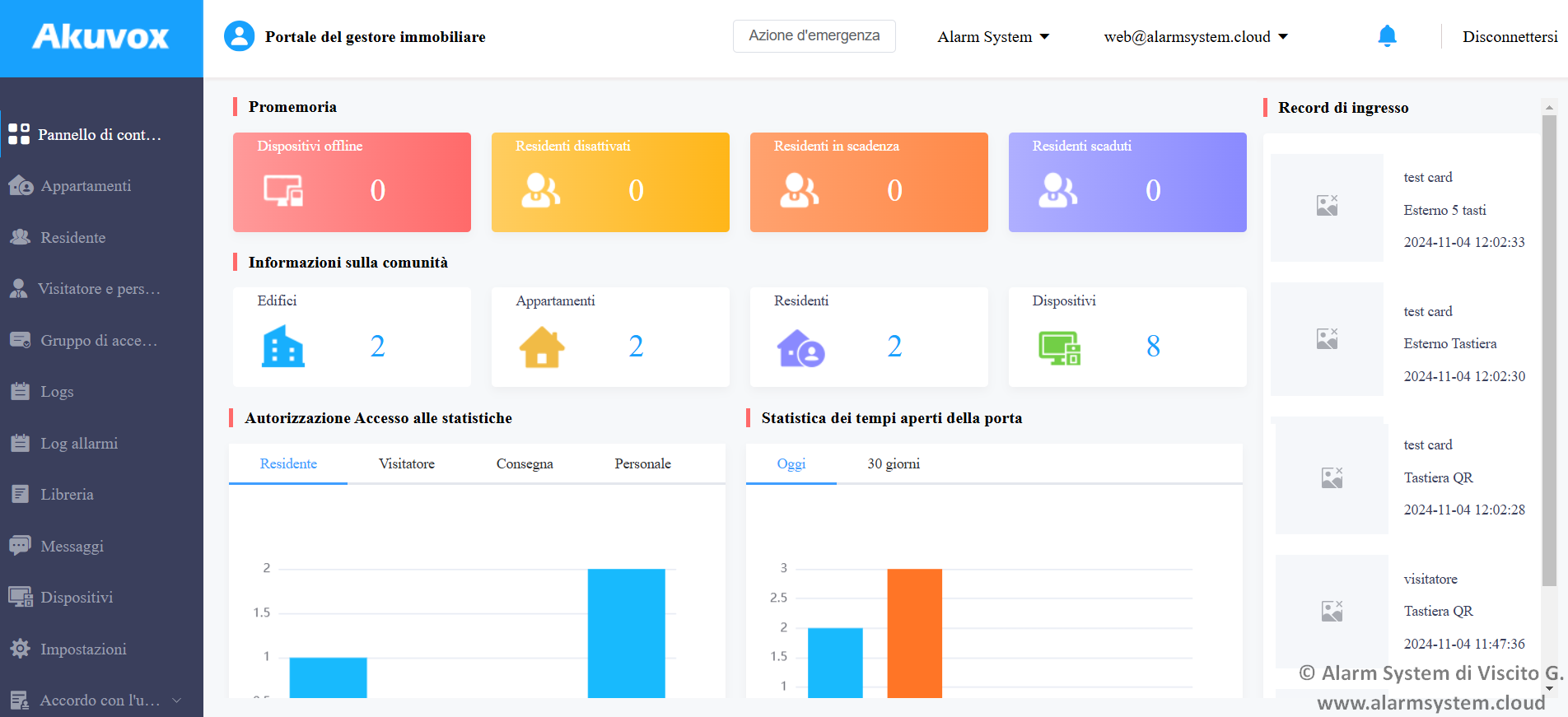Click the record scrollbar up arrow
The image size is (1568, 717).
[1549, 107]
